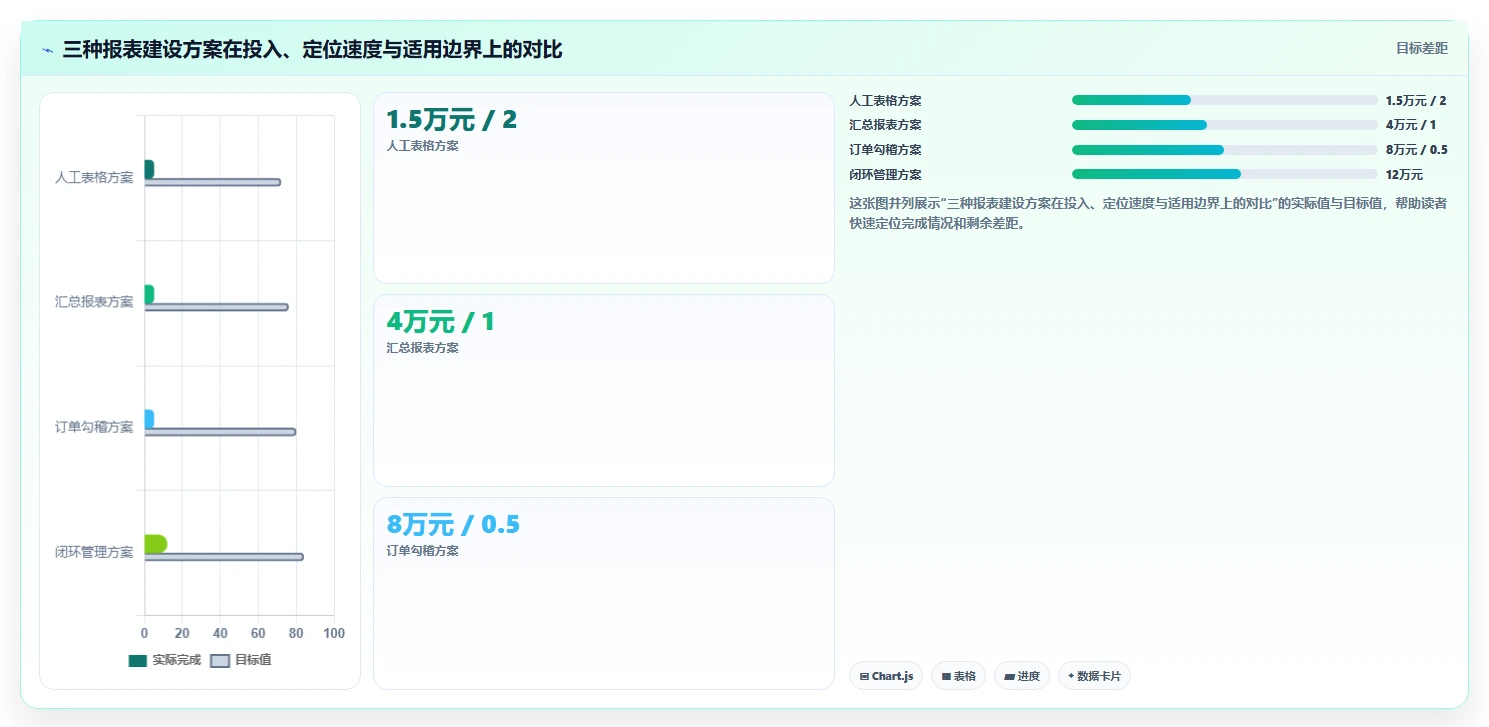Click the 汇总报表方案 chart axis label

pyautogui.click(x=94, y=302)
